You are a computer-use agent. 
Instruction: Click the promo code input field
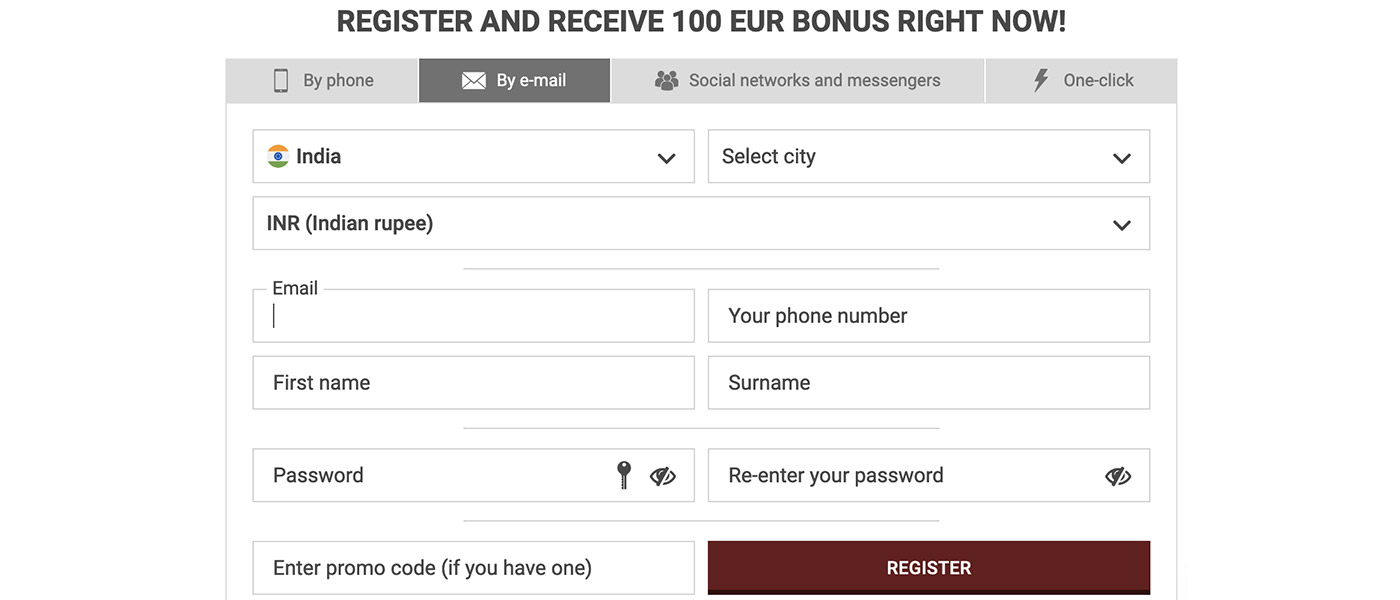[x=472, y=567]
